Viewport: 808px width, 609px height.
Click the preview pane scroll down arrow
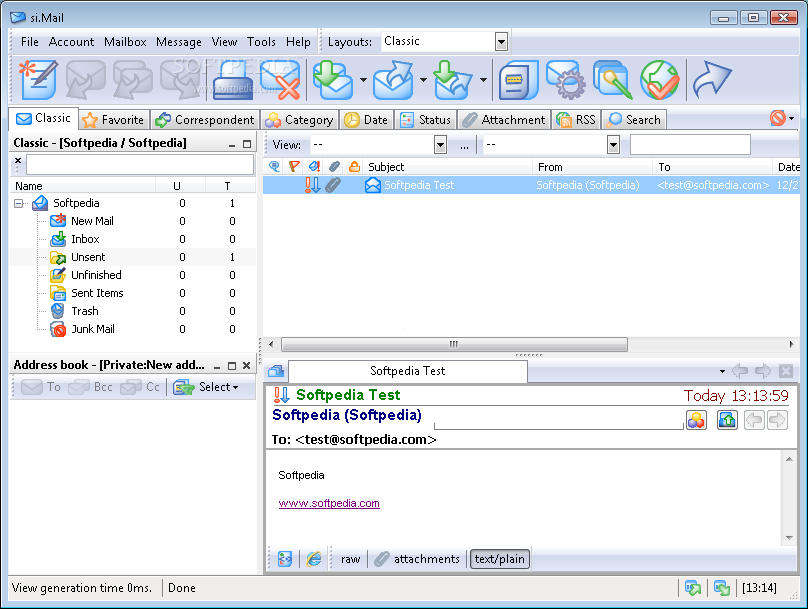[x=789, y=537]
